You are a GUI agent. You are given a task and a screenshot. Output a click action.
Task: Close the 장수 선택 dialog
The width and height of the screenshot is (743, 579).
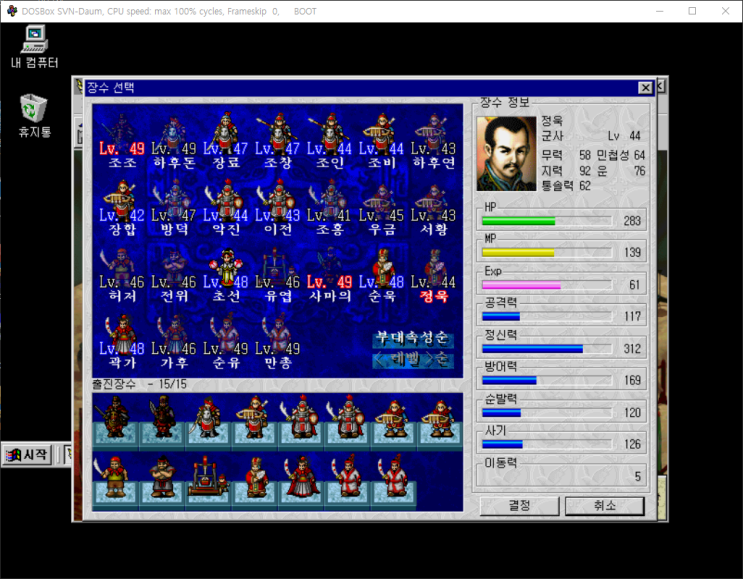coord(645,88)
